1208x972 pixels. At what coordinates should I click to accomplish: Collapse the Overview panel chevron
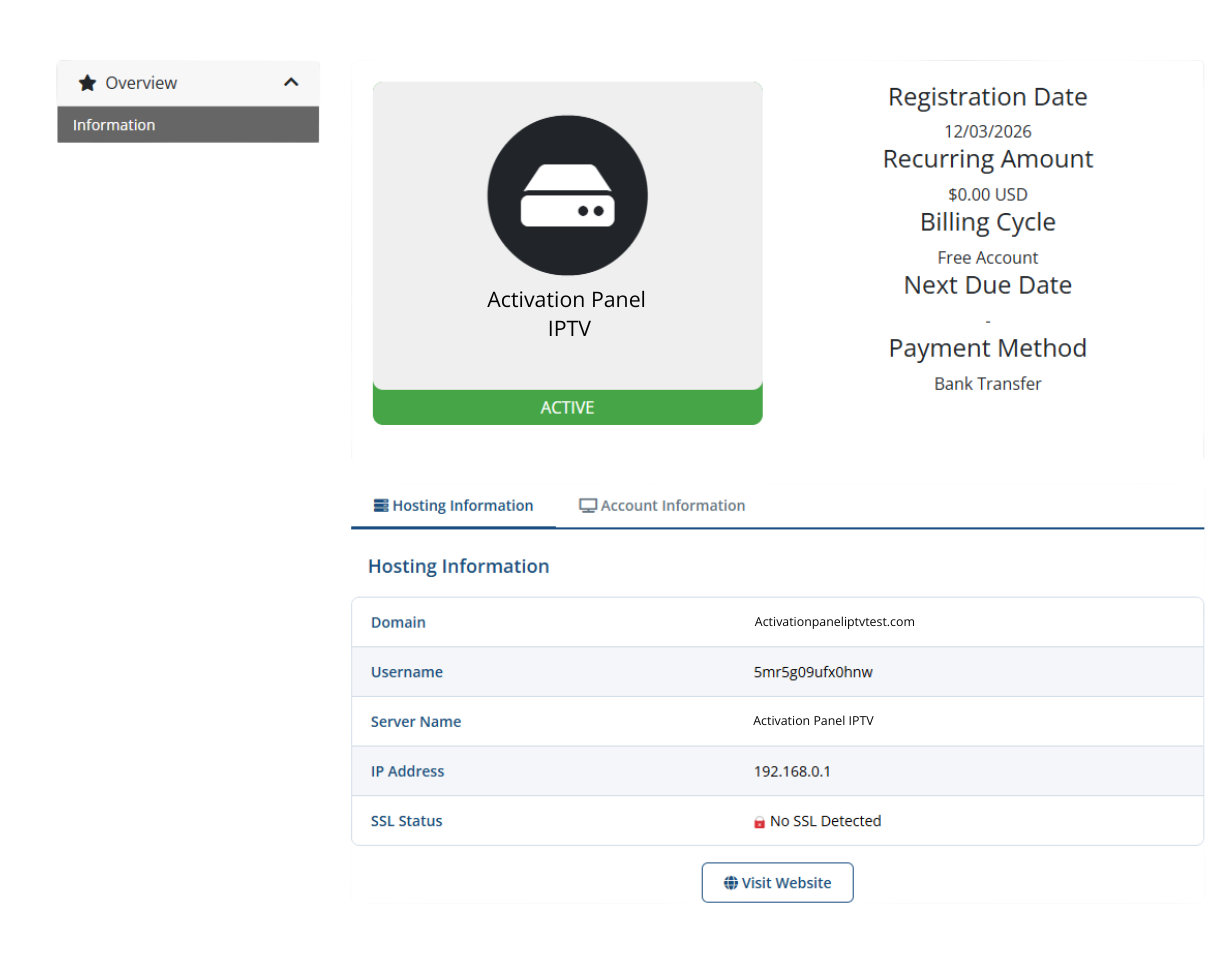[x=291, y=82]
